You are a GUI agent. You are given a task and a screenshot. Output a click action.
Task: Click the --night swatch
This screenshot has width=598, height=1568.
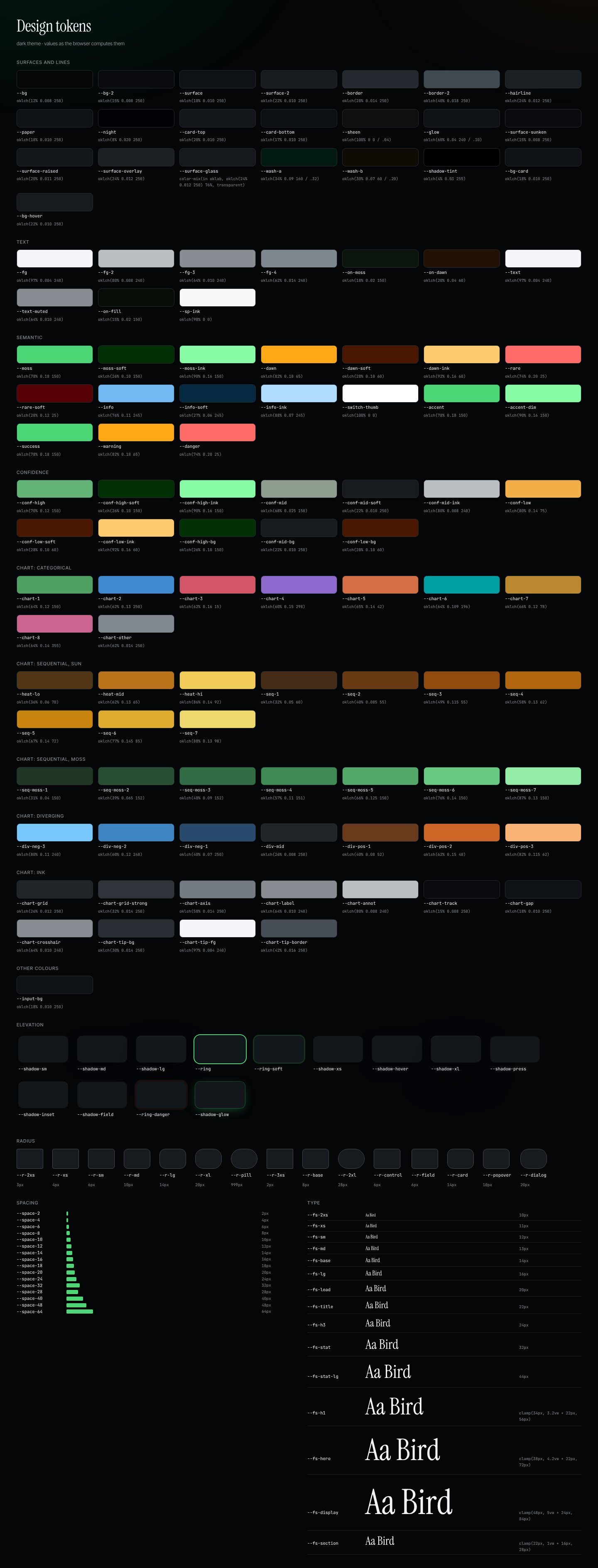tap(136, 118)
